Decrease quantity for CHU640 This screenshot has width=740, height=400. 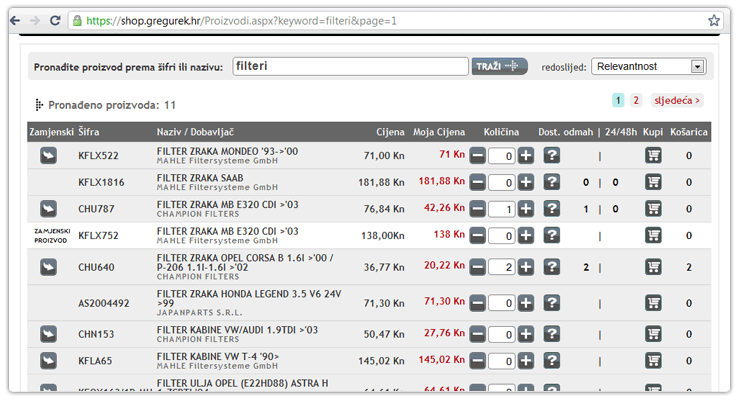tap(478, 267)
